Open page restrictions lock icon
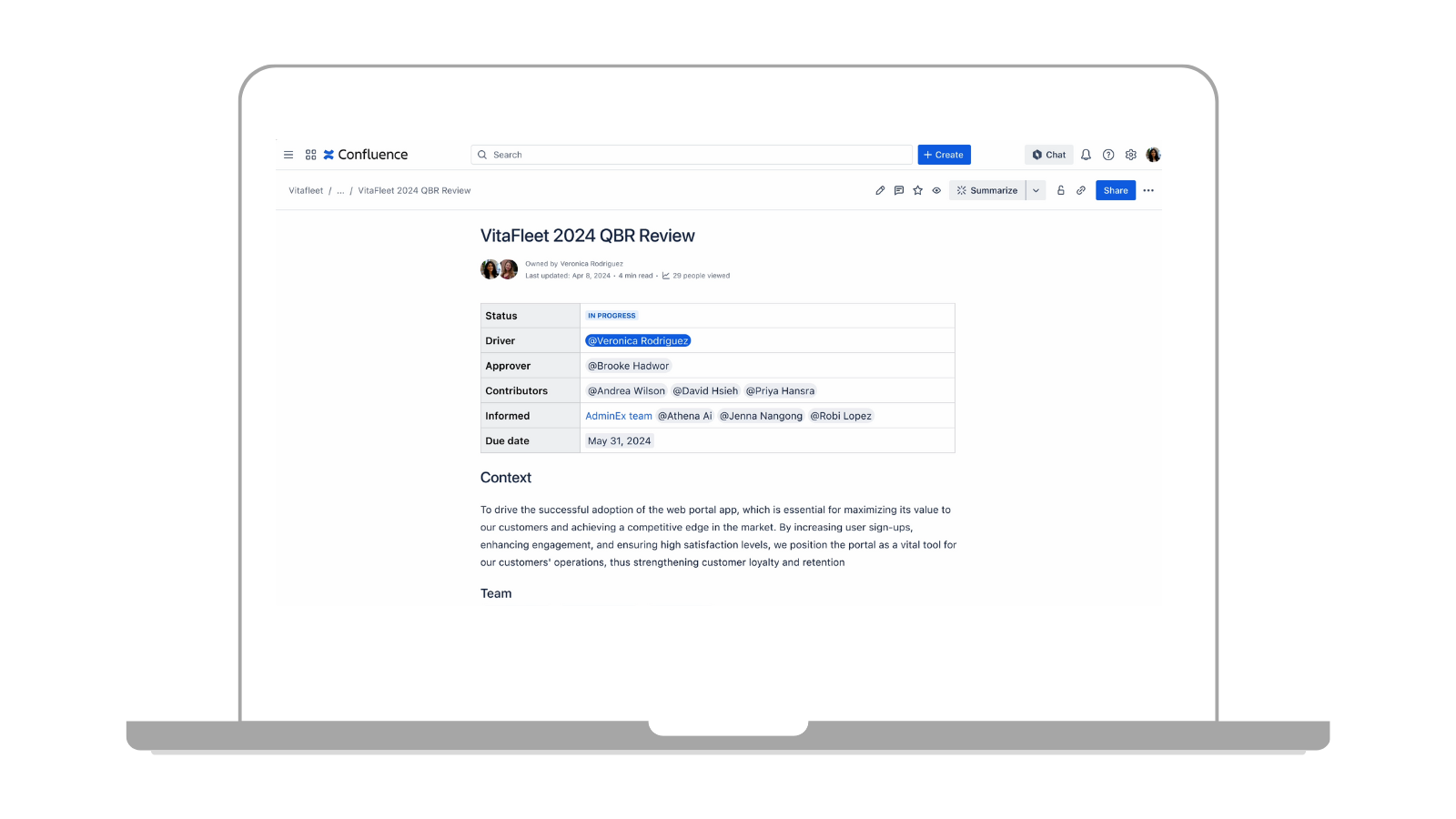This screenshot has height=819, width=1456. (1061, 190)
